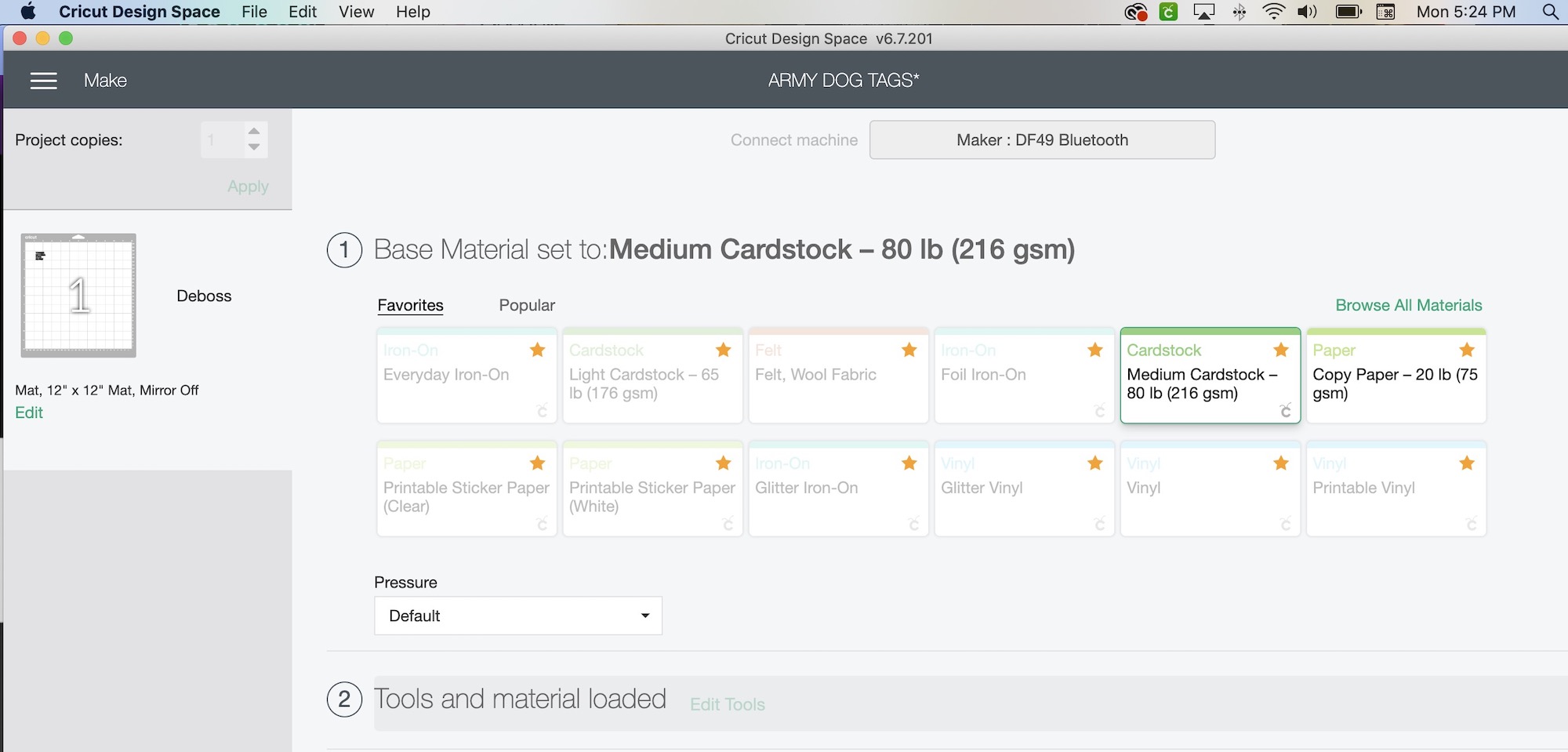Click Cricut logo icon on Printable Sticker Paper (White)
Viewport: 1568px width, 752px height.
click(x=728, y=523)
